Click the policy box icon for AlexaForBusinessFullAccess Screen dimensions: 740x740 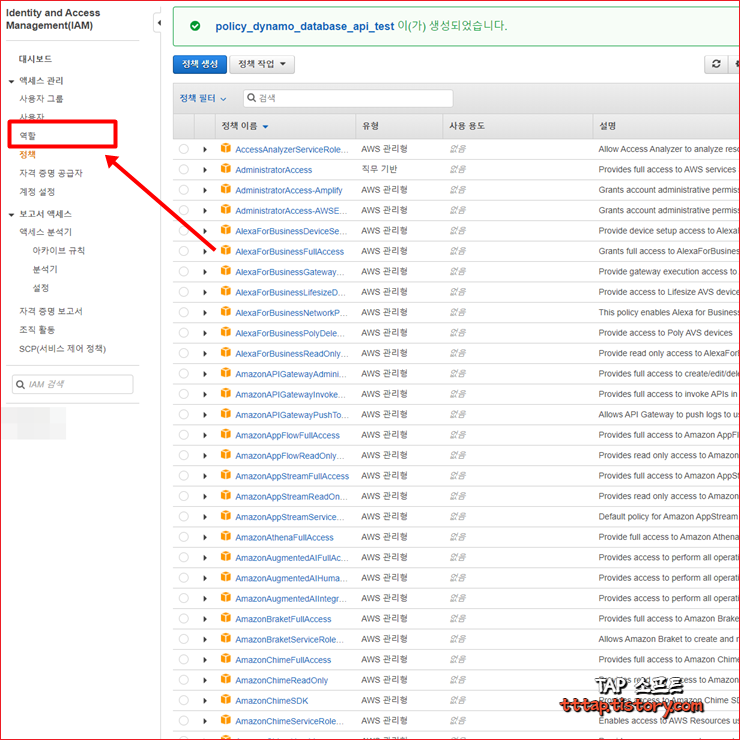click(x=226, y=250)
